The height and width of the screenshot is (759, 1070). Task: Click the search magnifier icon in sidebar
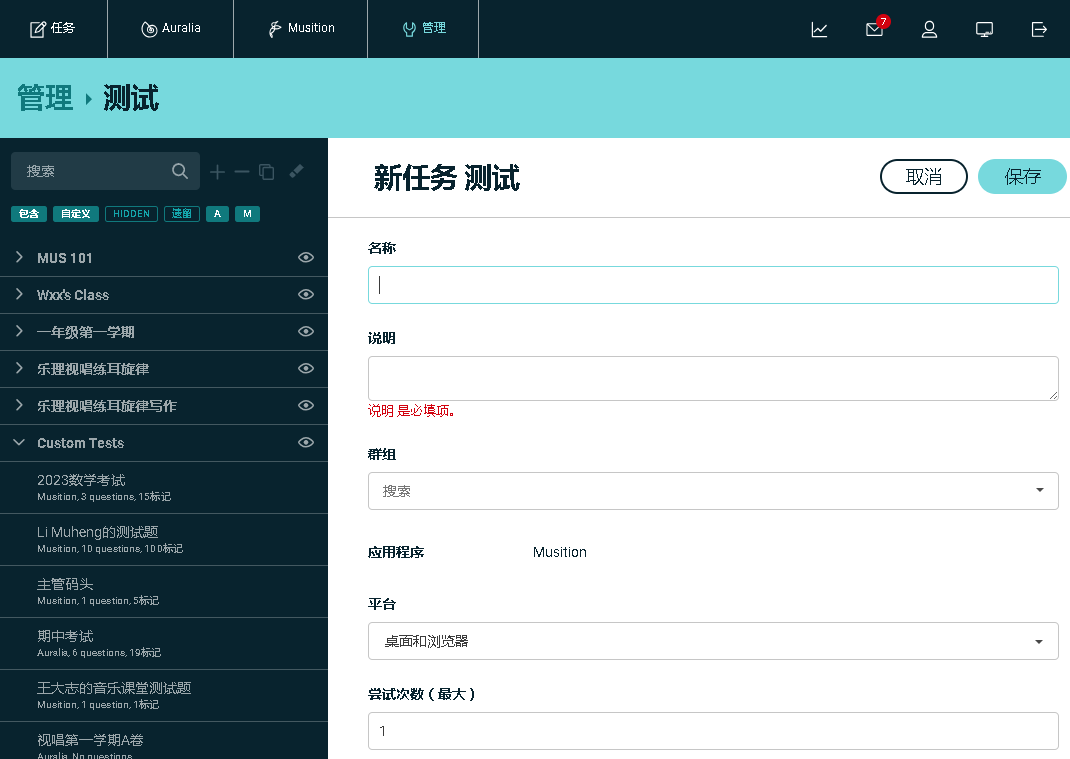[x=179, y=171]
